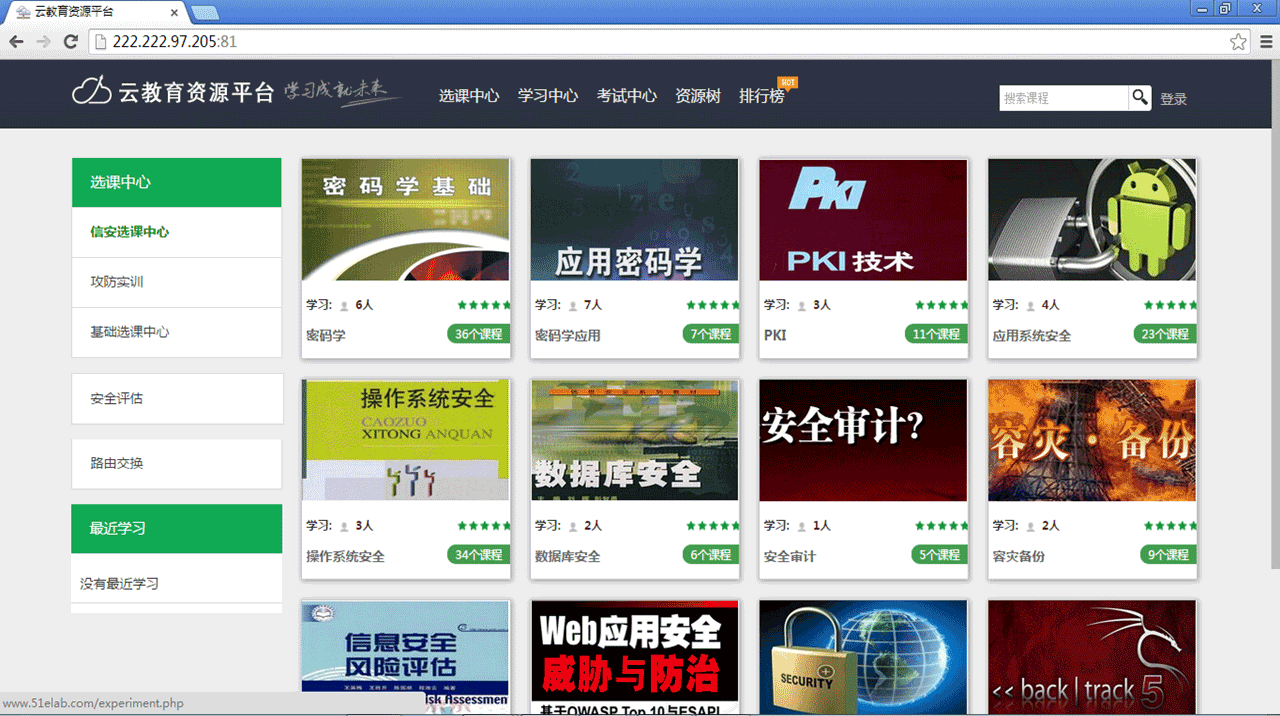
Task: Select 信安选课中心 in the sidebar
Action: 176,232
